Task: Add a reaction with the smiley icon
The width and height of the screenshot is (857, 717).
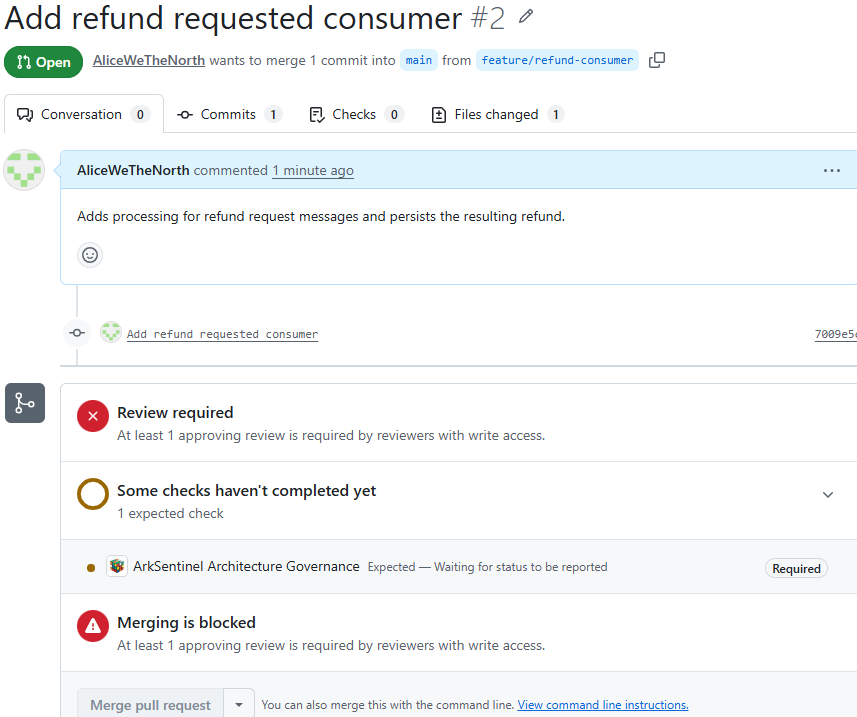Action: [90, 255]
